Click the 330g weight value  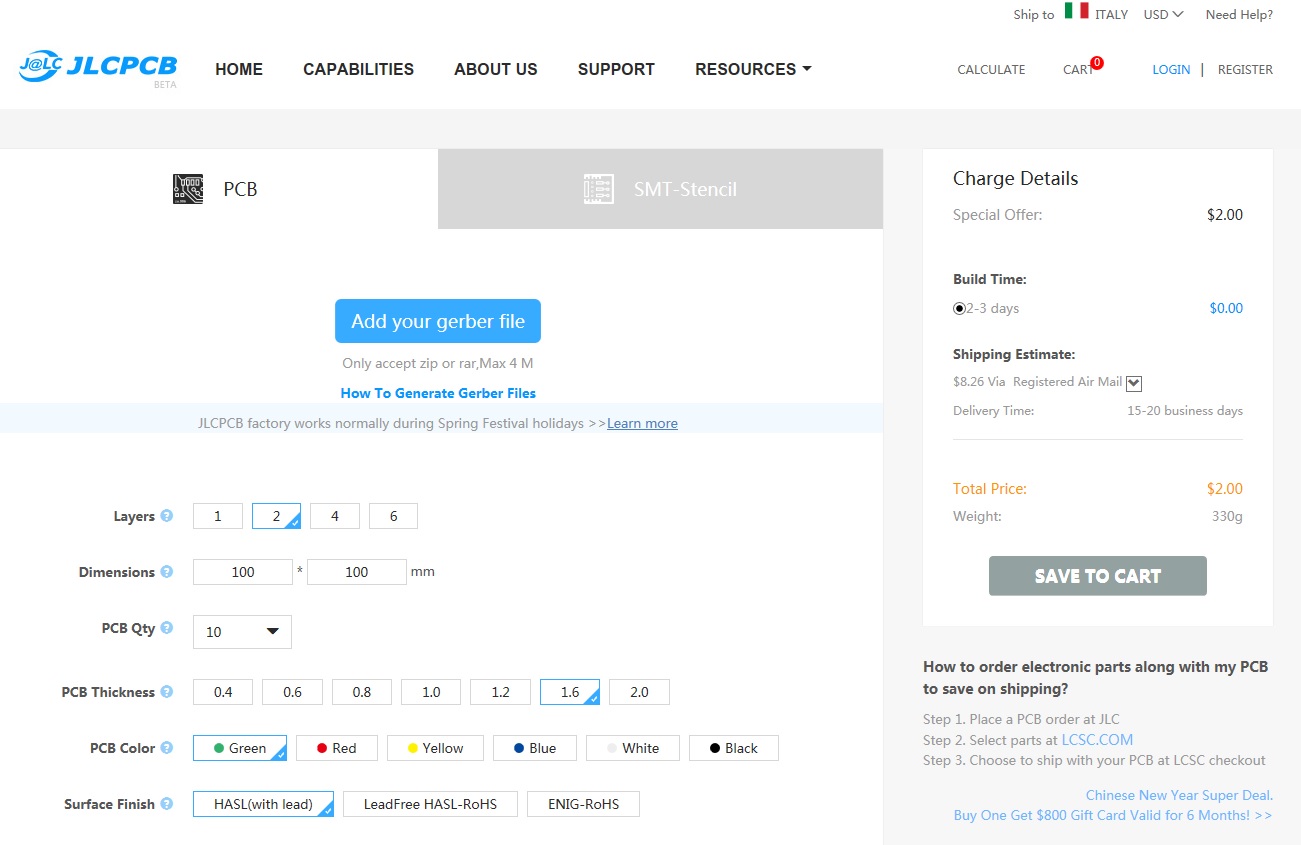pos(1227,516)
